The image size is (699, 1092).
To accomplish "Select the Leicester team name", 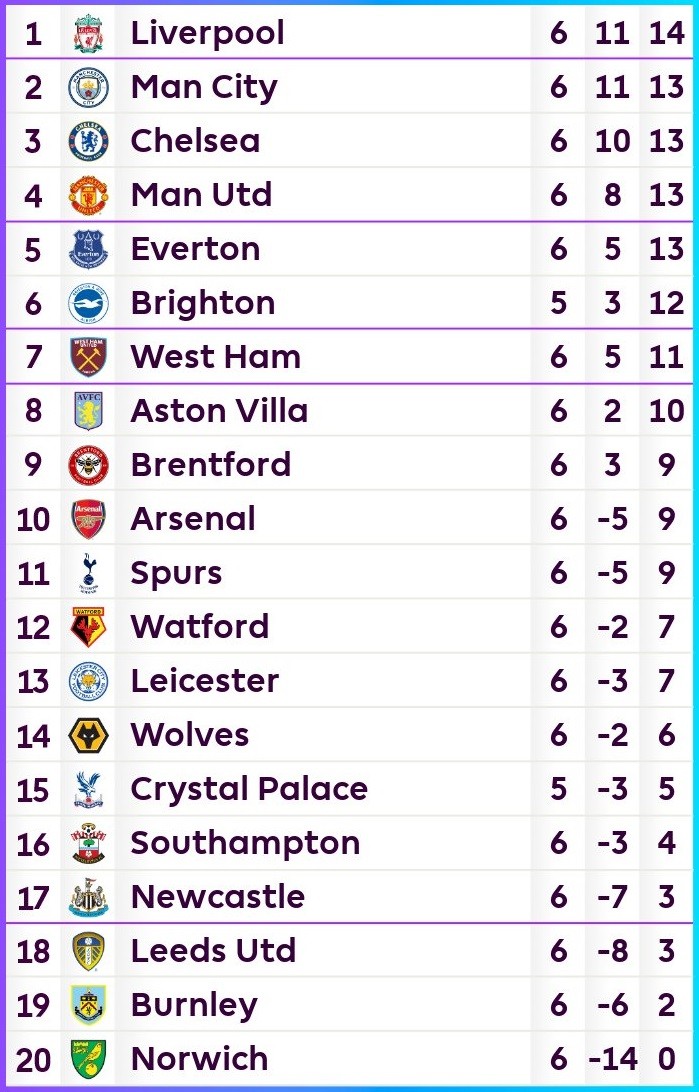I will pos(205,680).
